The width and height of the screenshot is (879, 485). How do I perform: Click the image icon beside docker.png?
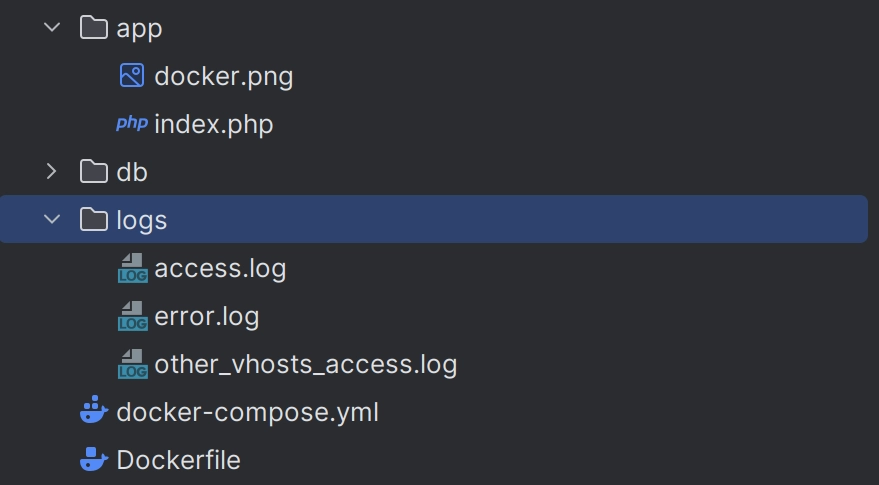[132, 75]
